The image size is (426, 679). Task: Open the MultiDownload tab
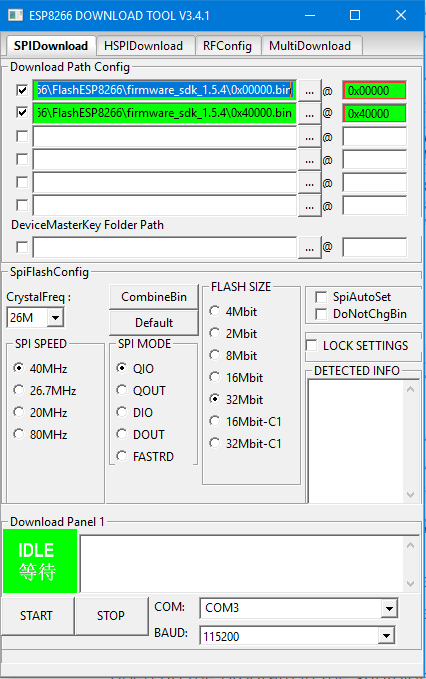[x=310, y=45]
